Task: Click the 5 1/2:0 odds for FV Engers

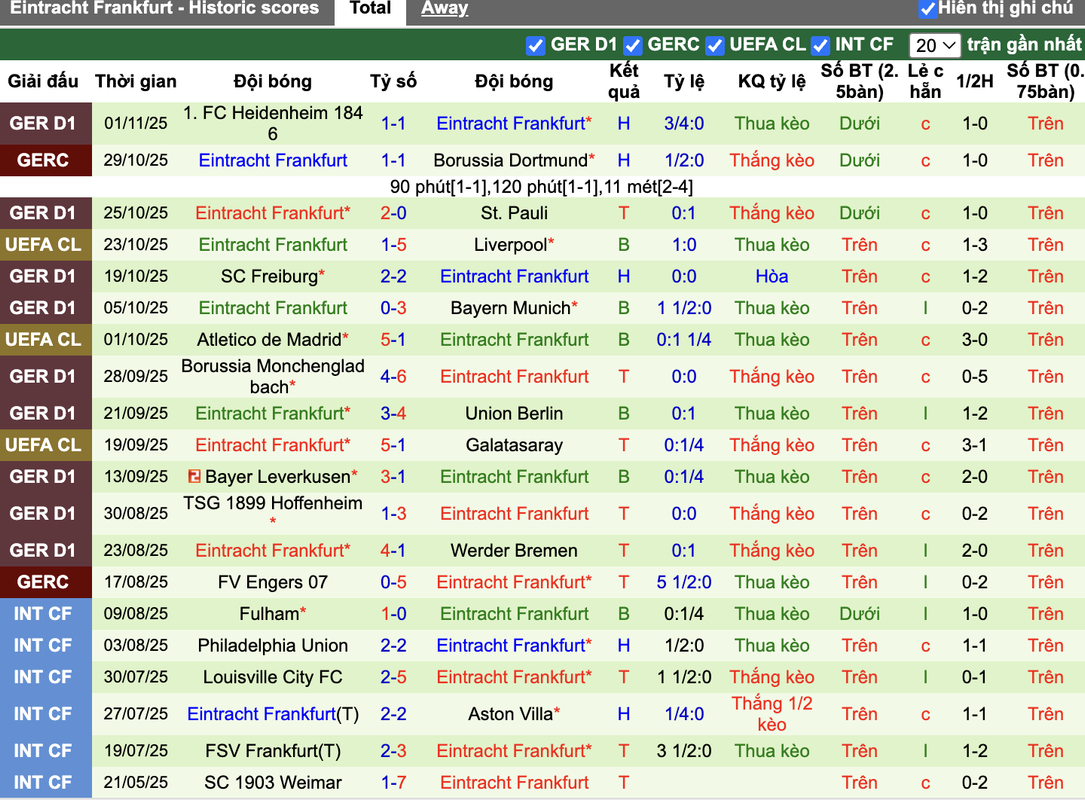Action: [x=684, y=583]
